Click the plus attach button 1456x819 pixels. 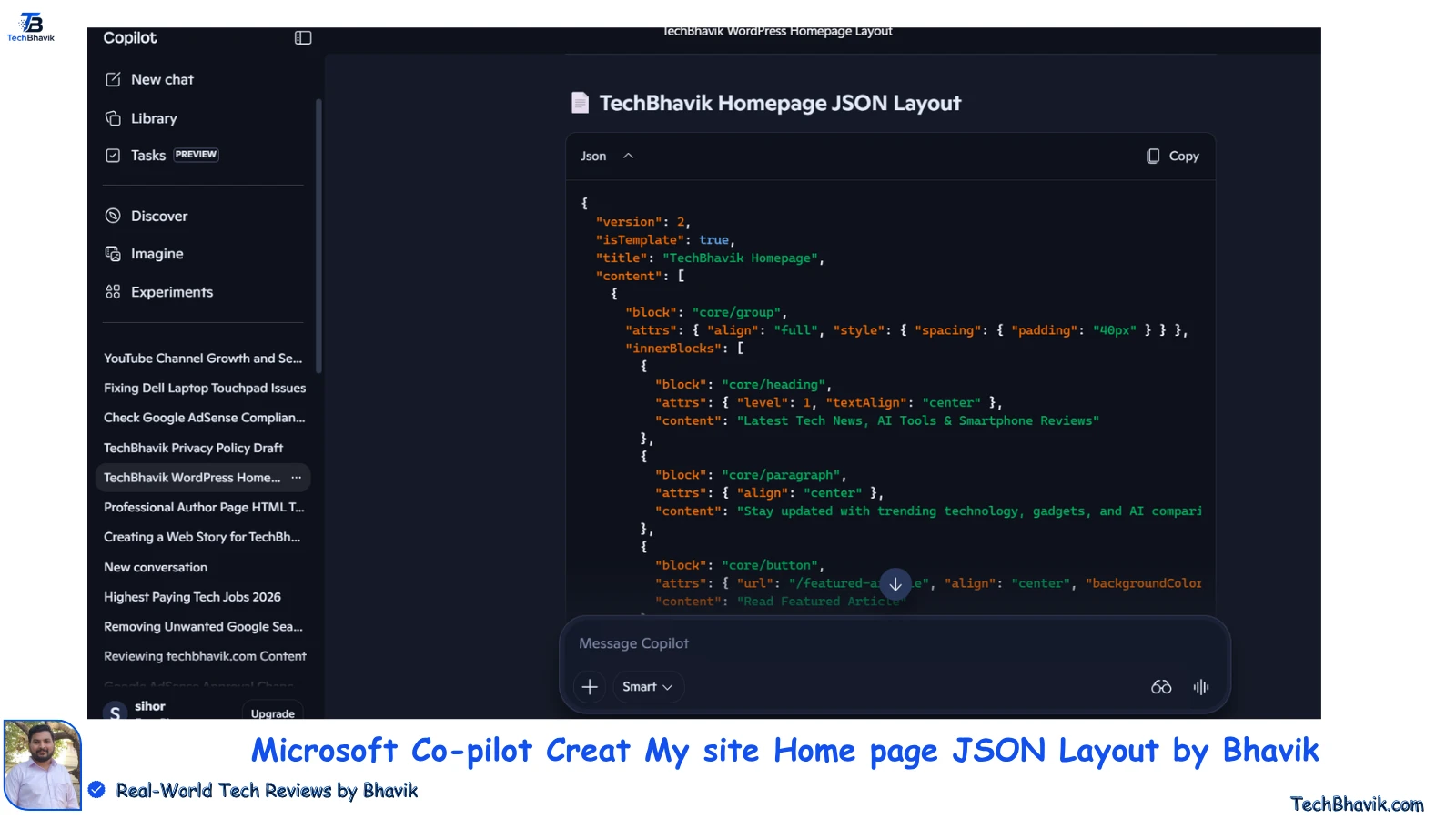coord(590,687)
